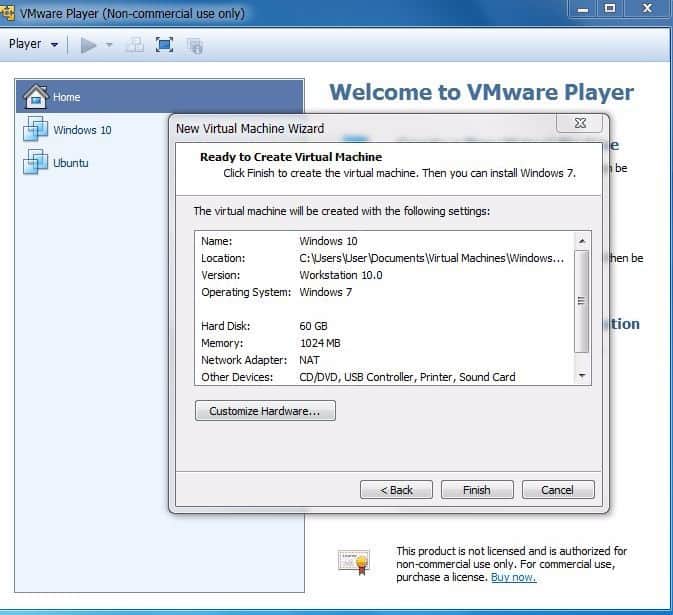Viewport: 673px width, 615px height.
Task: Minimize the VMware Player window
Action: (582, 9)
